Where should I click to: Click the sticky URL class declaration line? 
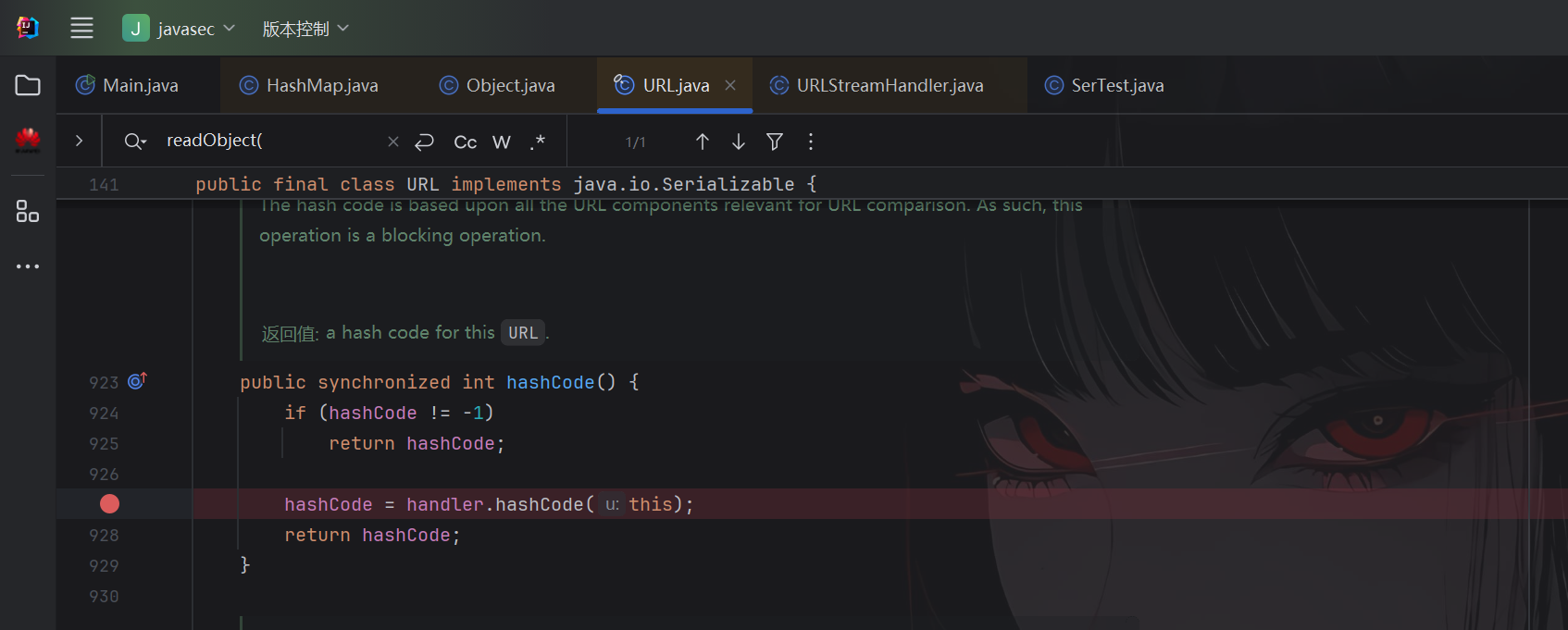click(506, 184)
